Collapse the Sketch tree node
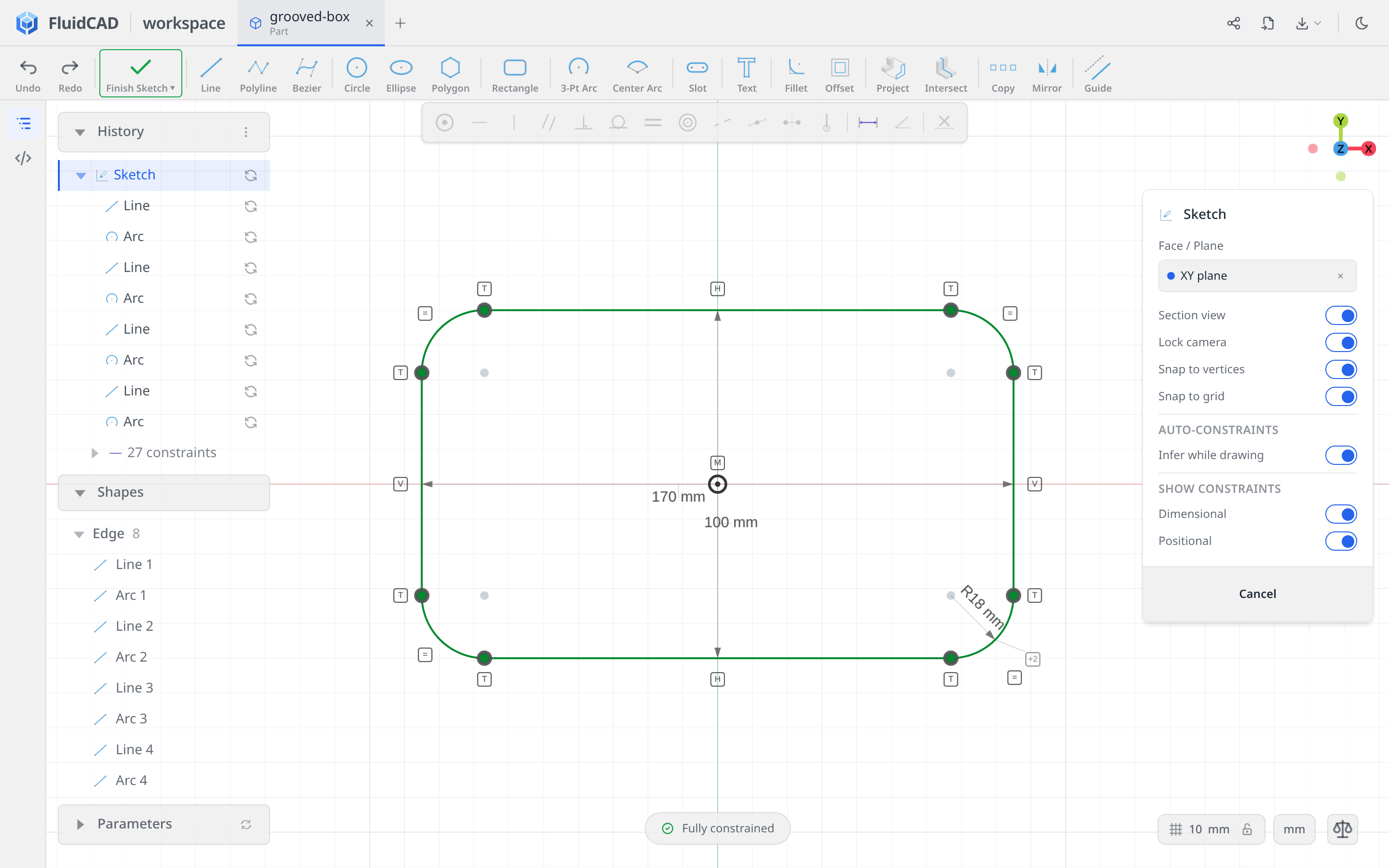Viewport: 1389px width, 868px height. pyautogui.click(x=81, y=175)
